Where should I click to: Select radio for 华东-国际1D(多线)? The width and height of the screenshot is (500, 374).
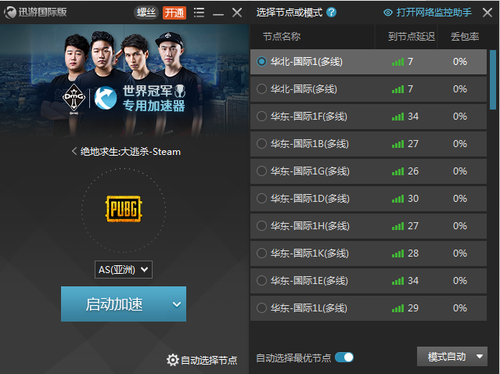(x=262, y=198)
